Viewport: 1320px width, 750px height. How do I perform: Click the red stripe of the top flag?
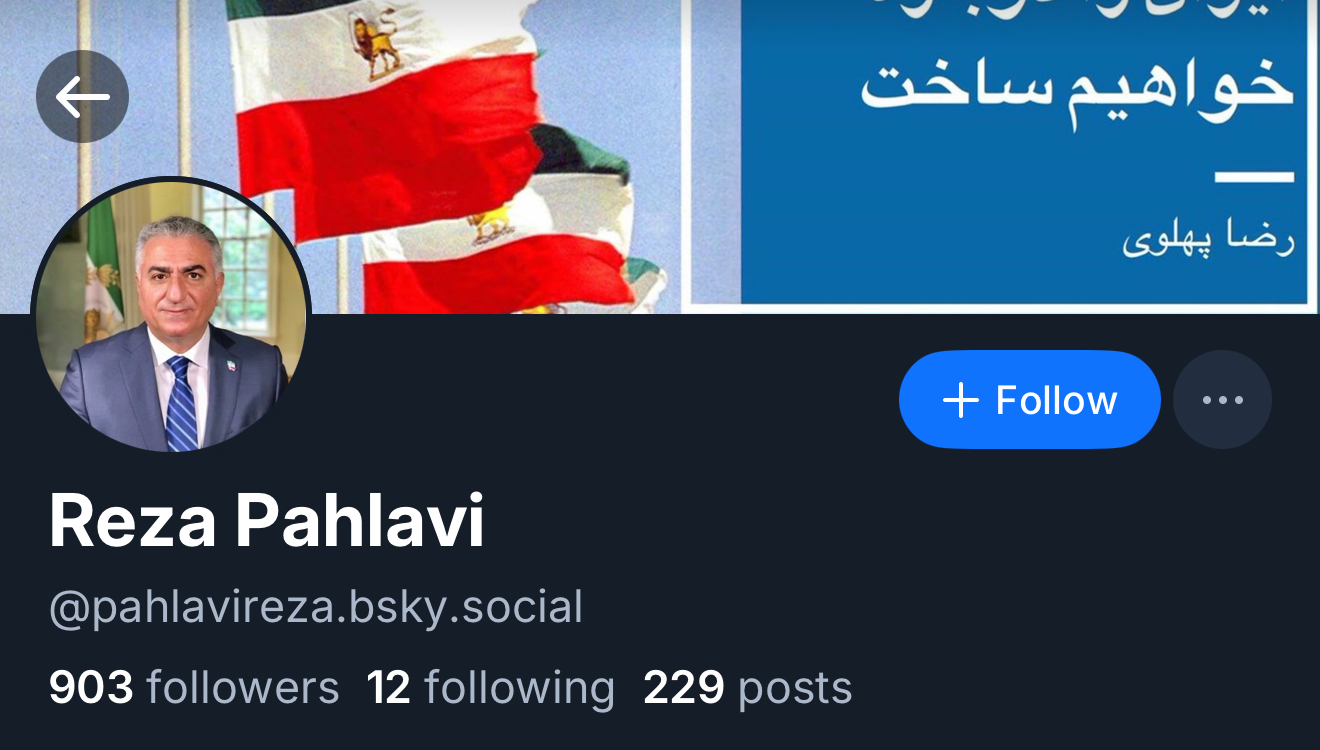pyautogui.click(x=390, y=140)
